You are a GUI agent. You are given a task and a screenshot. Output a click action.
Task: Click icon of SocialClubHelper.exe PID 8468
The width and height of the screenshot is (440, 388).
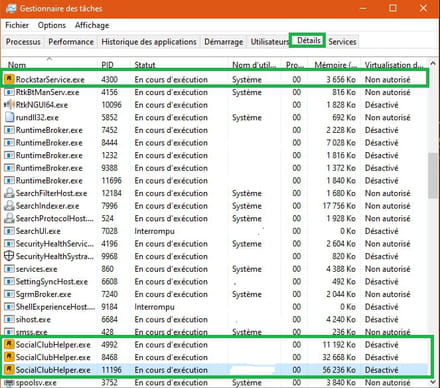(x=9, y=357)
